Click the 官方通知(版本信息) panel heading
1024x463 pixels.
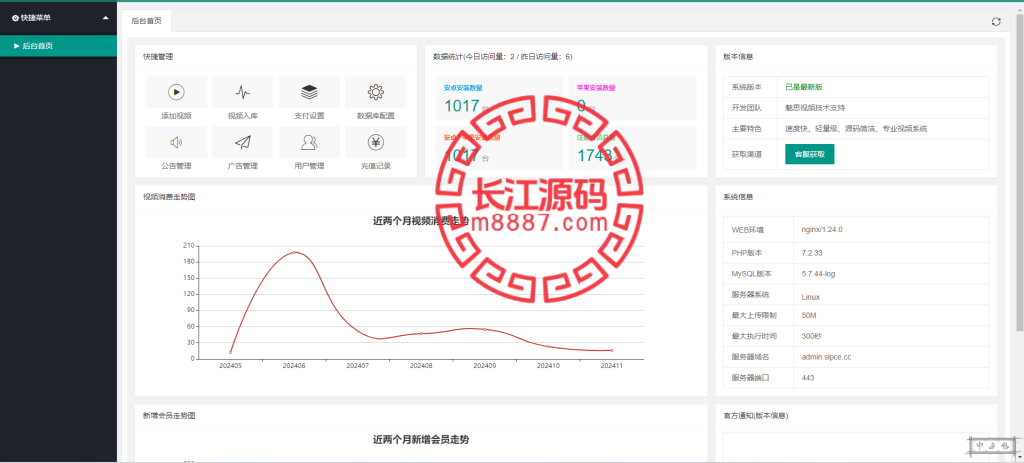click(756, 415)
